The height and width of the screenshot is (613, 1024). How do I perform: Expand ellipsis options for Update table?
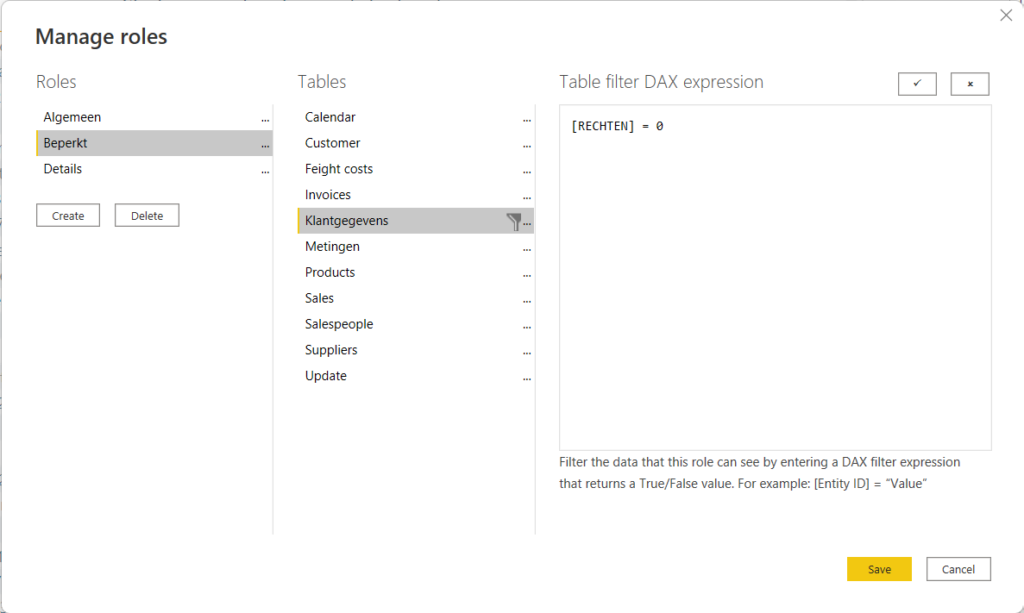pos(527,377)
